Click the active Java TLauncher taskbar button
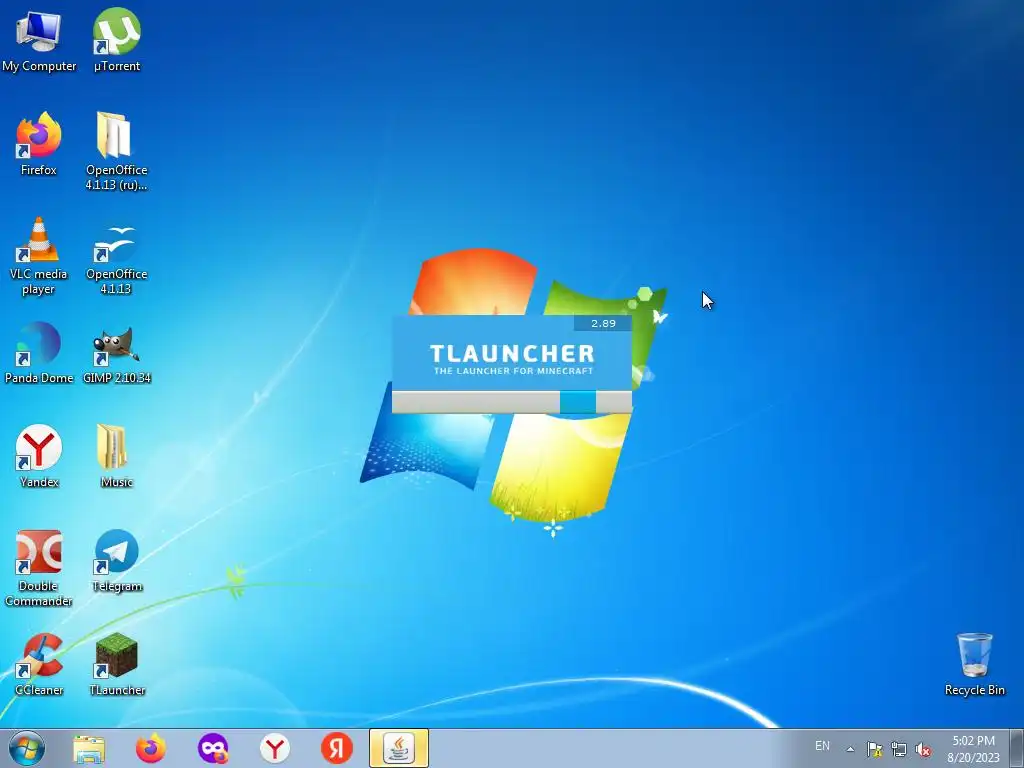 tap(399, 748)
